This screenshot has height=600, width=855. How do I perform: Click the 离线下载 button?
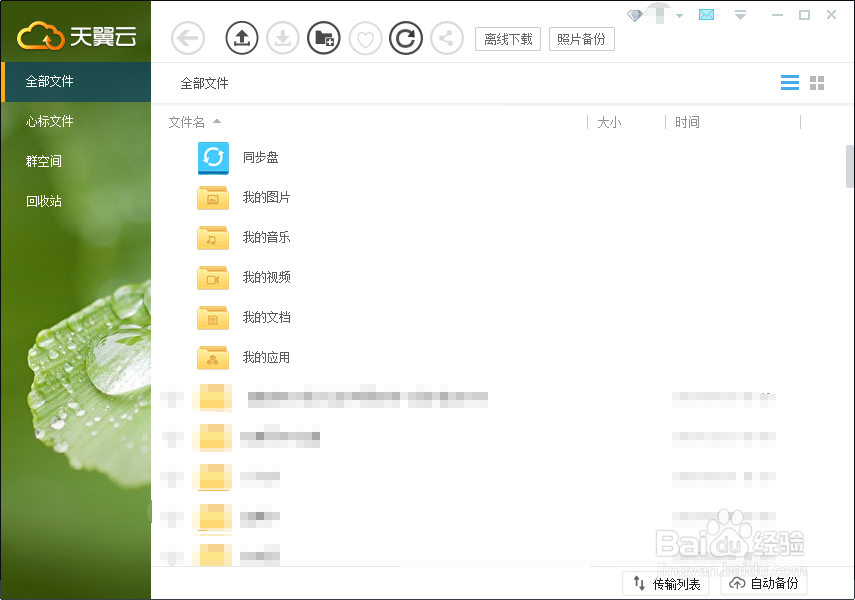[507, 38]
